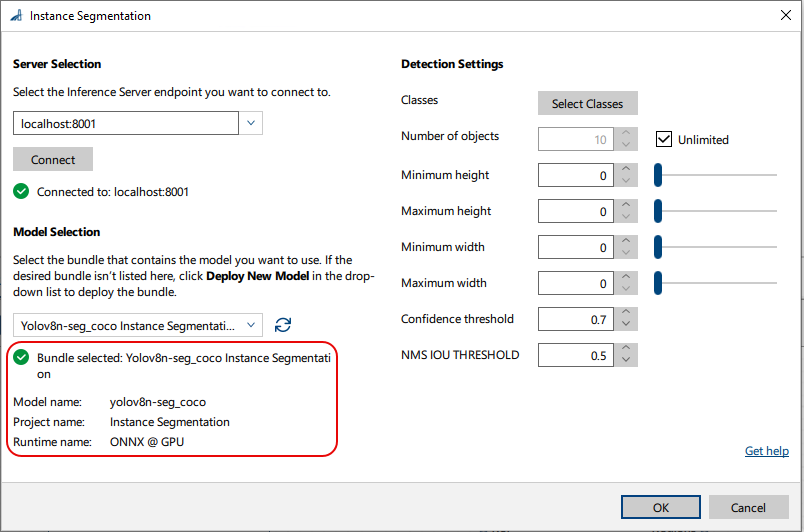Click the localhost:8001 endpoint text field
Viewport: 804px width, 532px height.
pyautogui.click(x=126, y=123)
